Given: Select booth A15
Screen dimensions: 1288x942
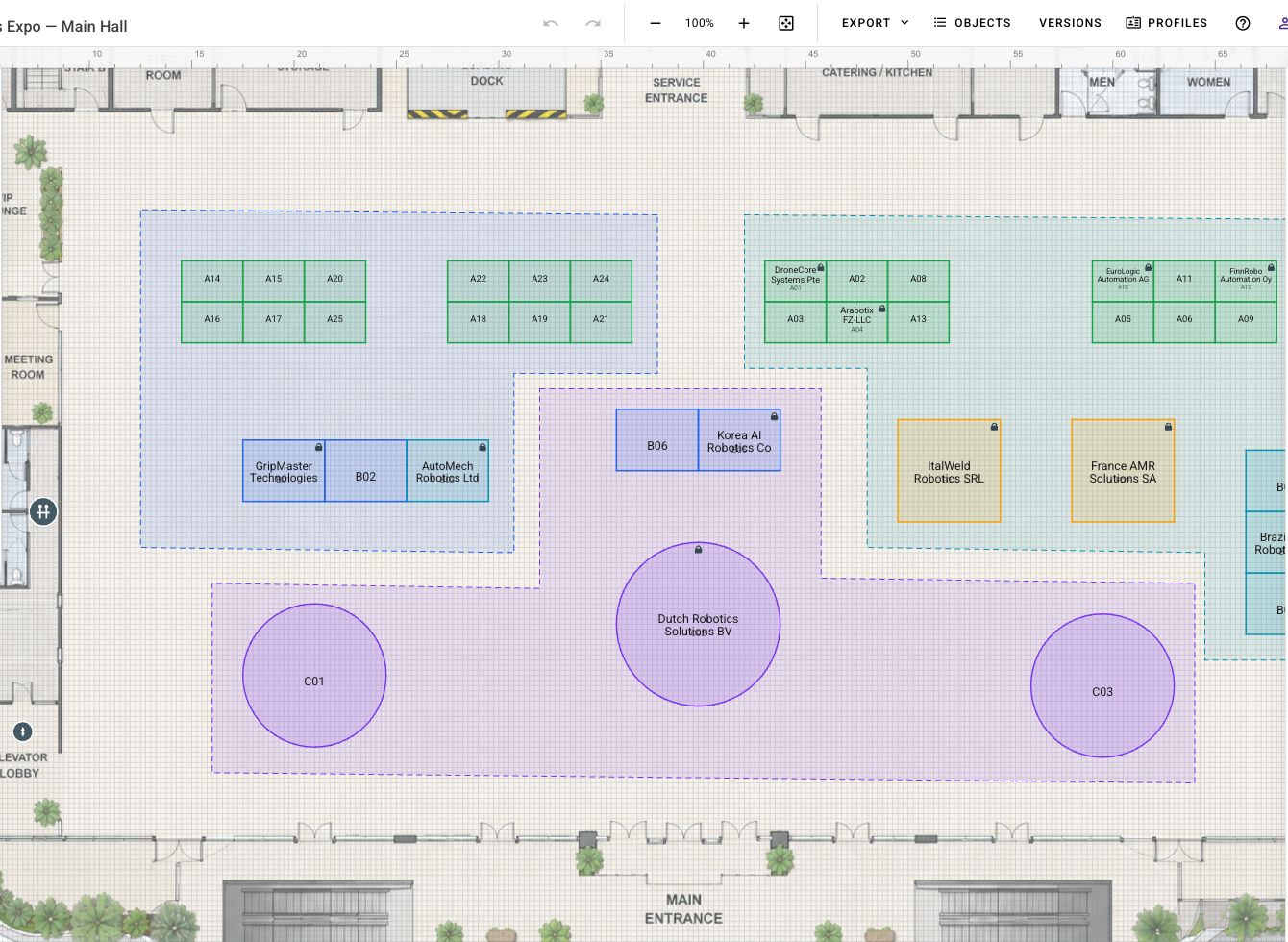Looking at the screenshot, I should click(x=274, y=281).
